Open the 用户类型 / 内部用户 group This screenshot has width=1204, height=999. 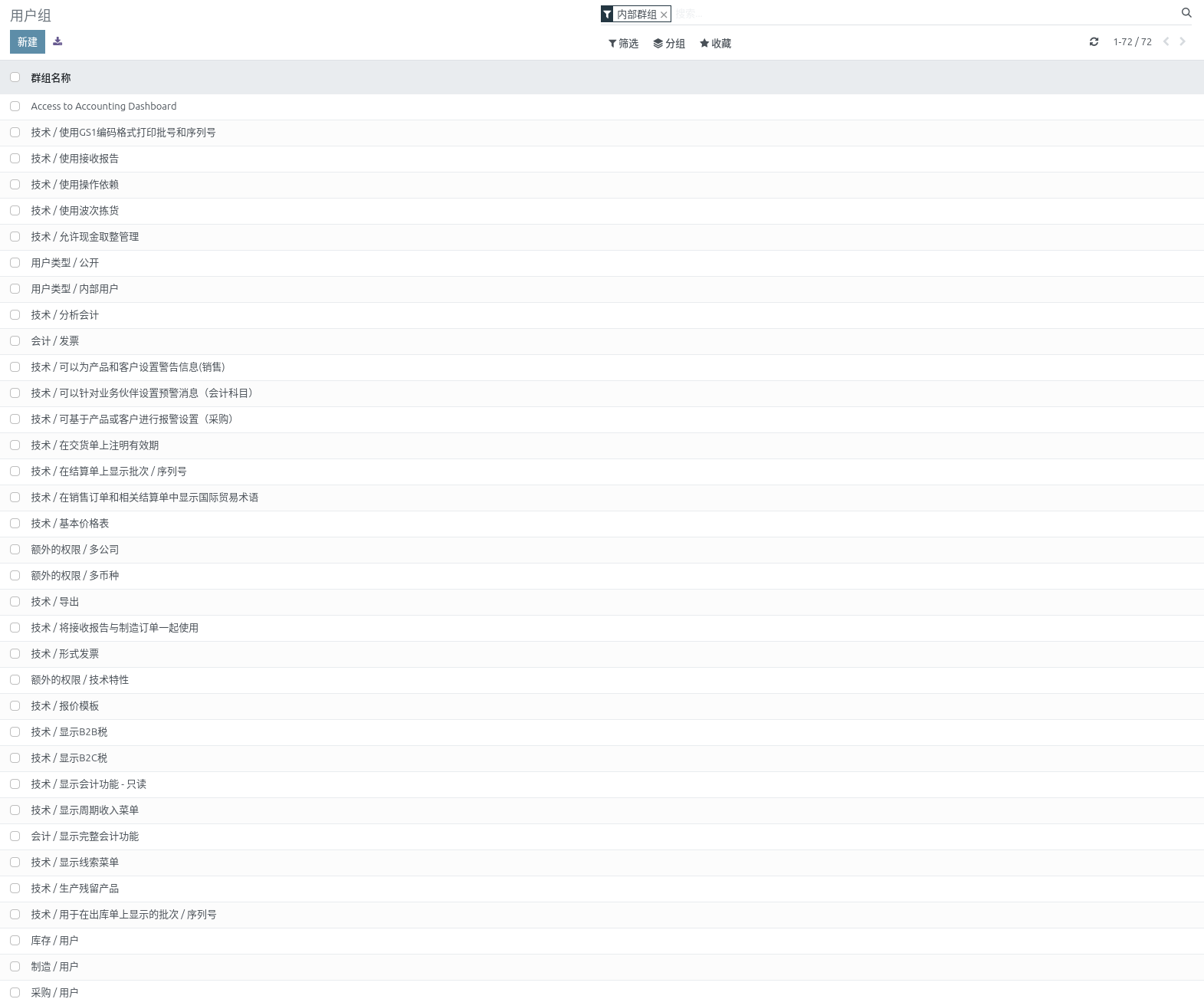[x=74, y=289]
